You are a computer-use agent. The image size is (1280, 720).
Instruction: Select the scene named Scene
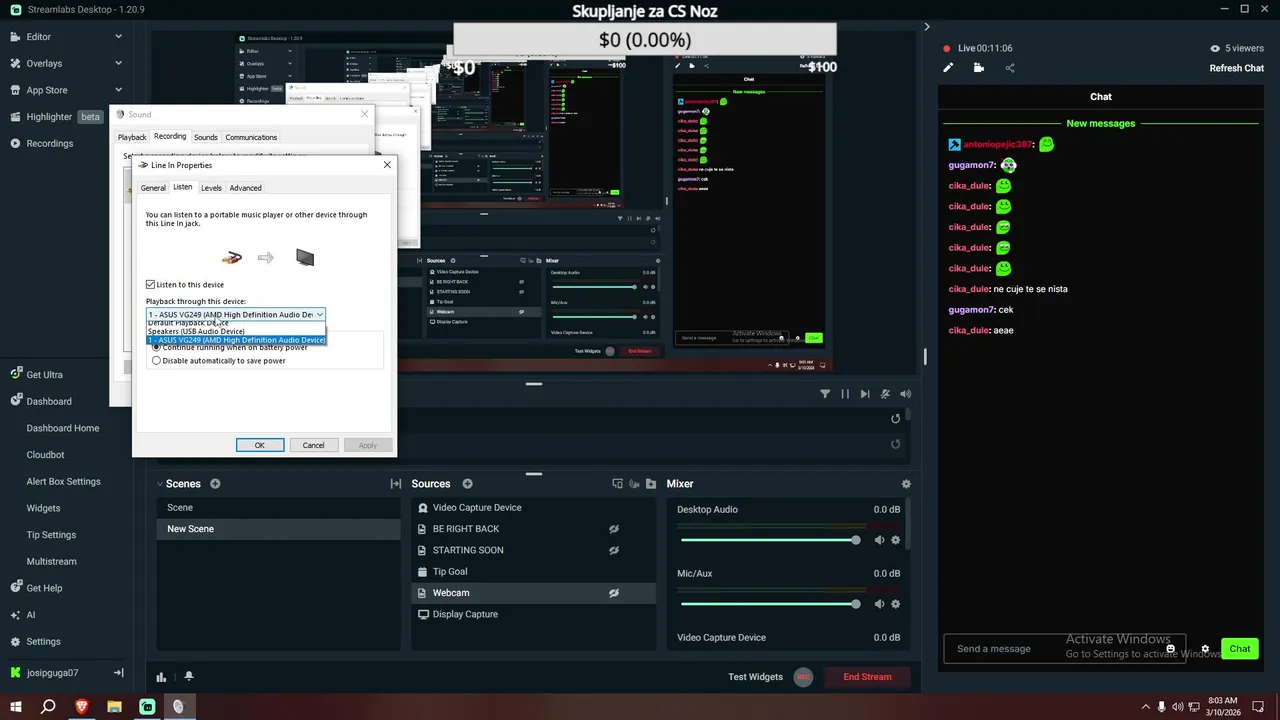(x=278, y=508)
